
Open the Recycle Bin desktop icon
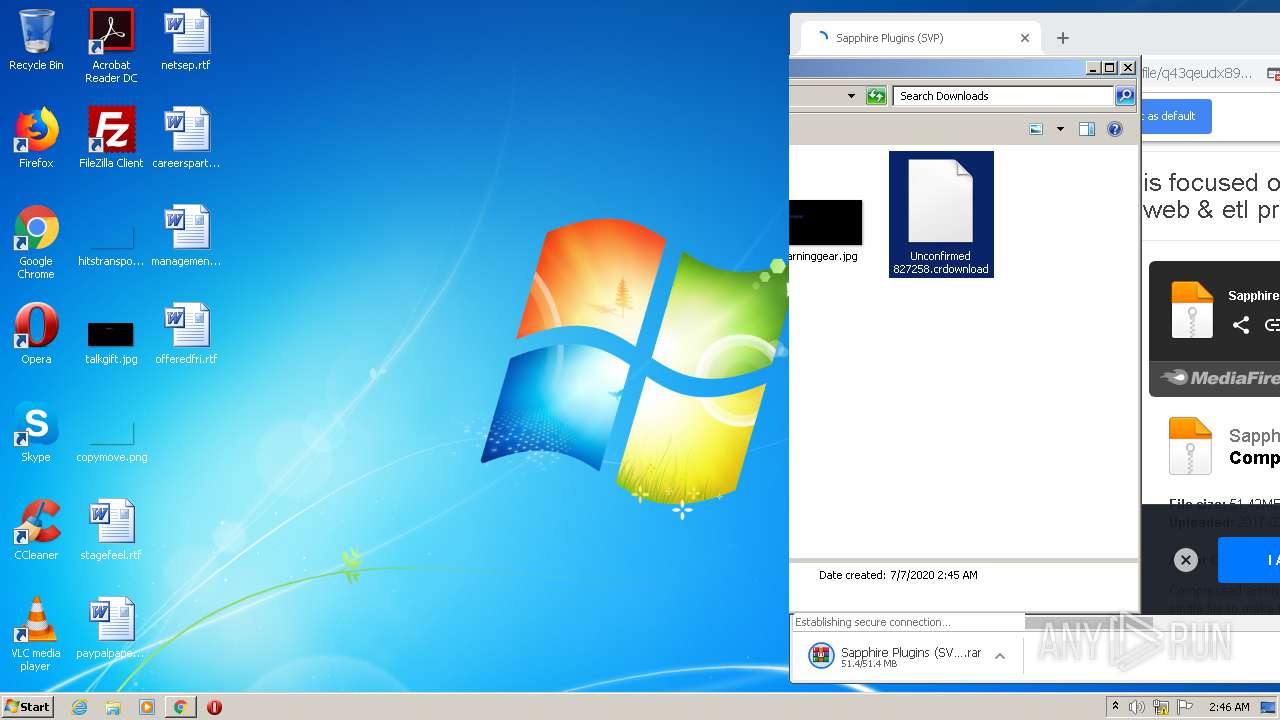pyautogui.click(x=36, y=41)
